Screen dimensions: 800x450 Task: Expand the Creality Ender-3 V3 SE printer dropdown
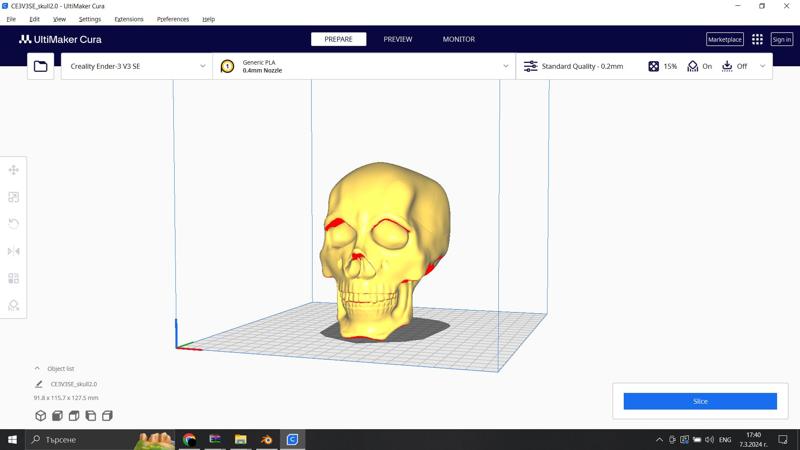point(137,66)
